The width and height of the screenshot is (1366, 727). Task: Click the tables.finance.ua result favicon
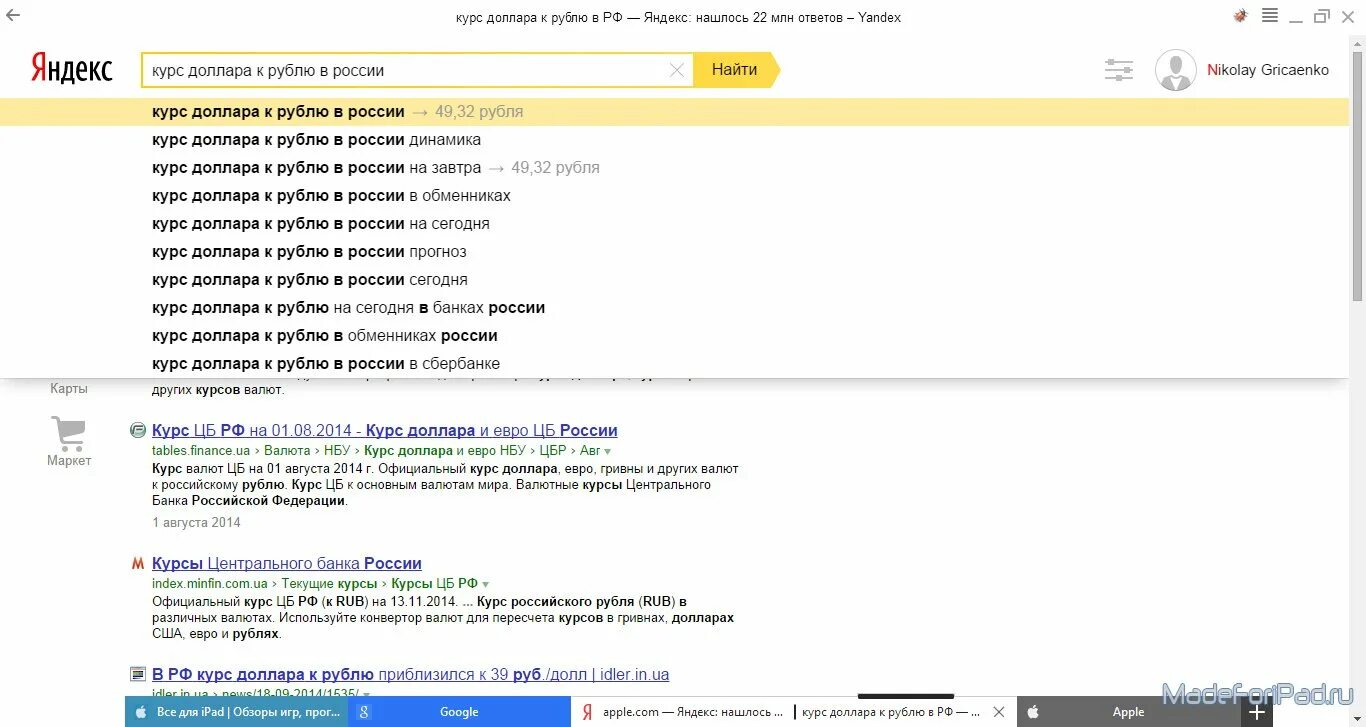pyautogui.click(x=138, y=430)
